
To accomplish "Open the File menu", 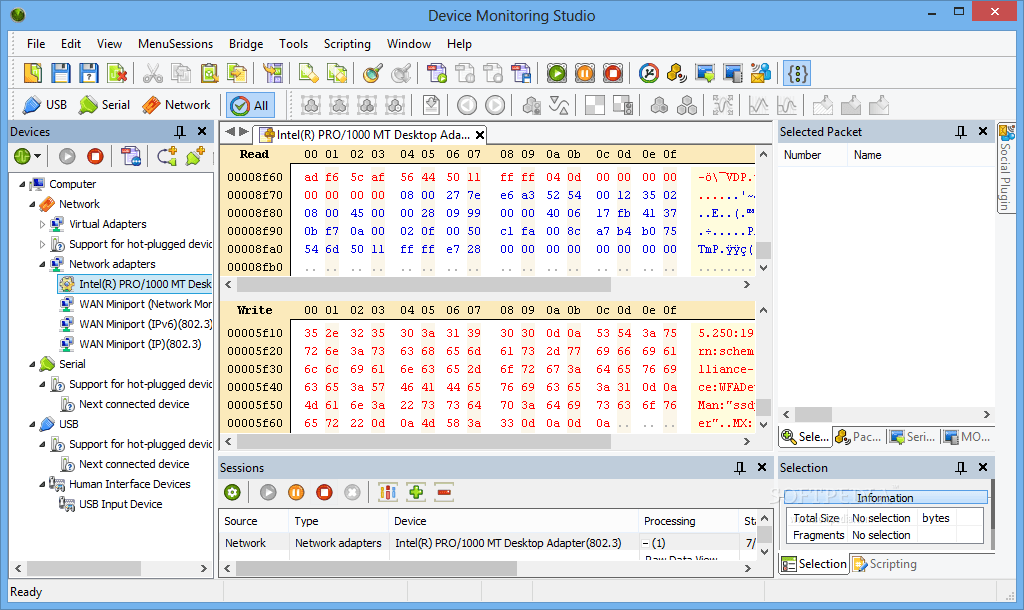I will [36, 44].
